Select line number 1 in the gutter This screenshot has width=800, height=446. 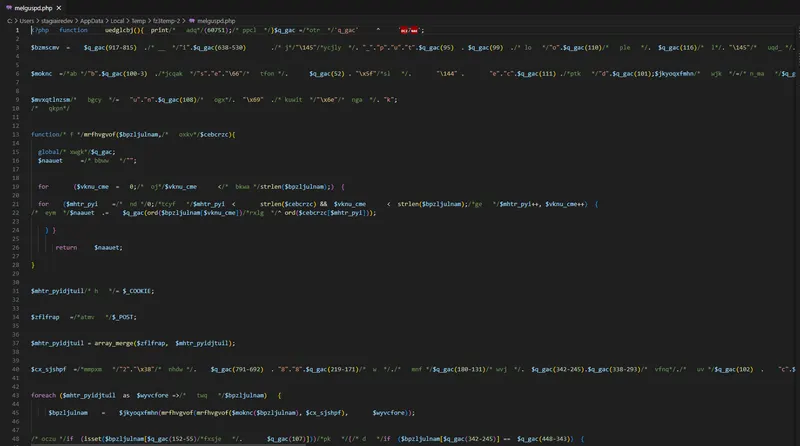pyautogui.click(x=17, y=30)
